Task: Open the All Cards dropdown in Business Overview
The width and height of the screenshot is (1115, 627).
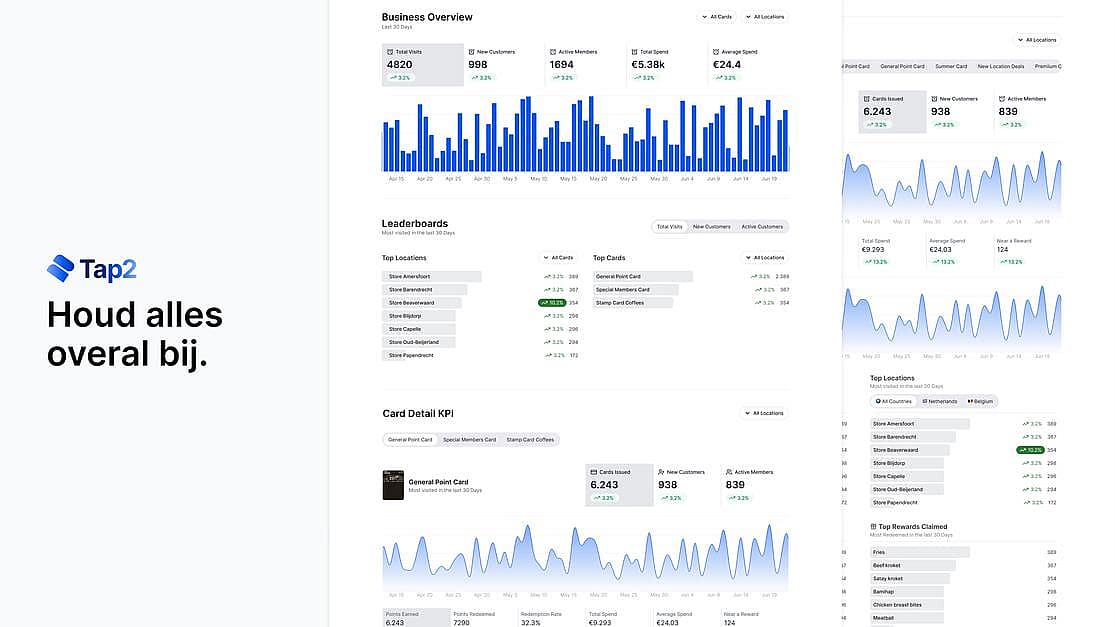Action: (716, 17)
